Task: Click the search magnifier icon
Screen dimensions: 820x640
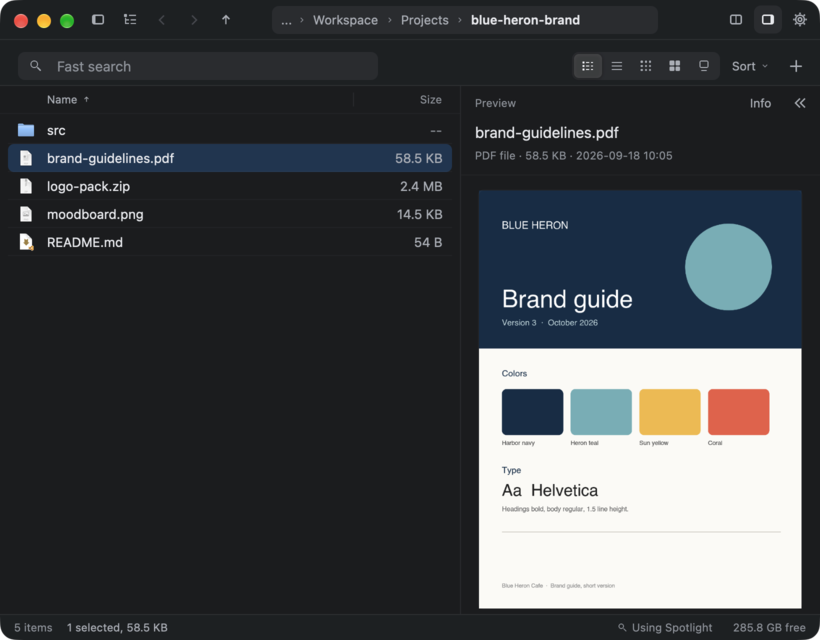Action: (36, 66)
